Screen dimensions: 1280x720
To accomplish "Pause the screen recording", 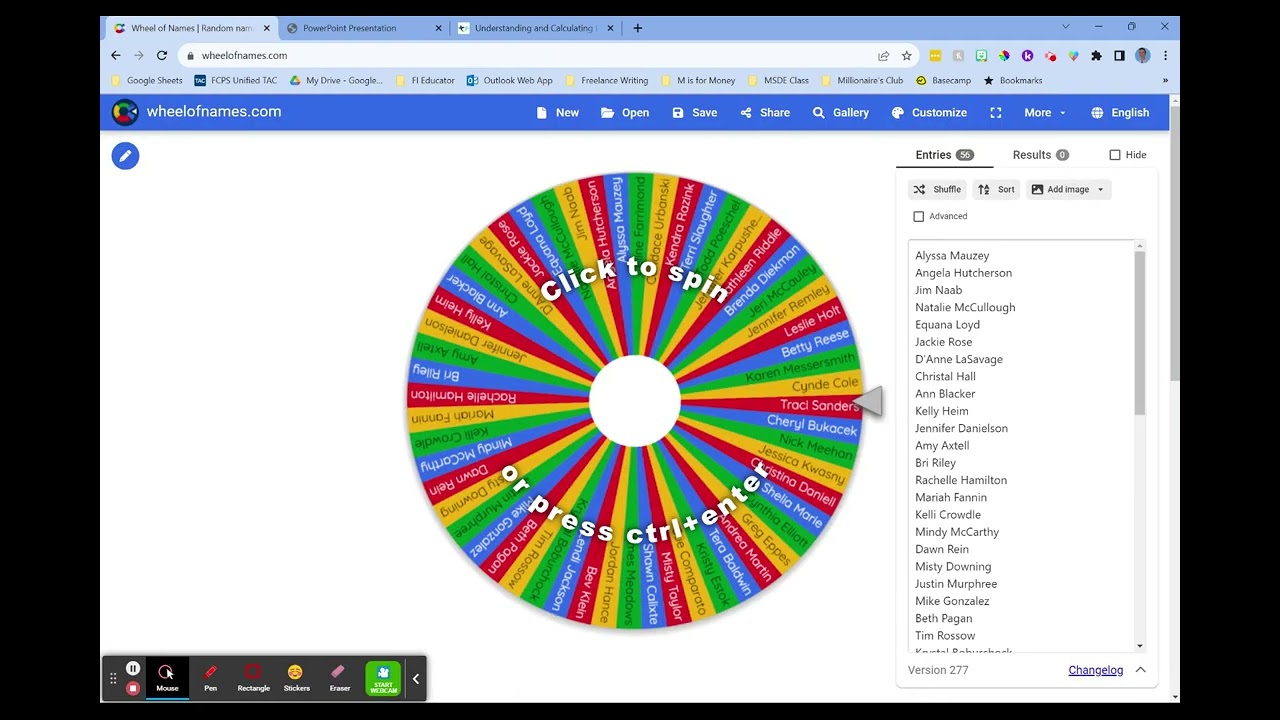I will tap(133, 668).
